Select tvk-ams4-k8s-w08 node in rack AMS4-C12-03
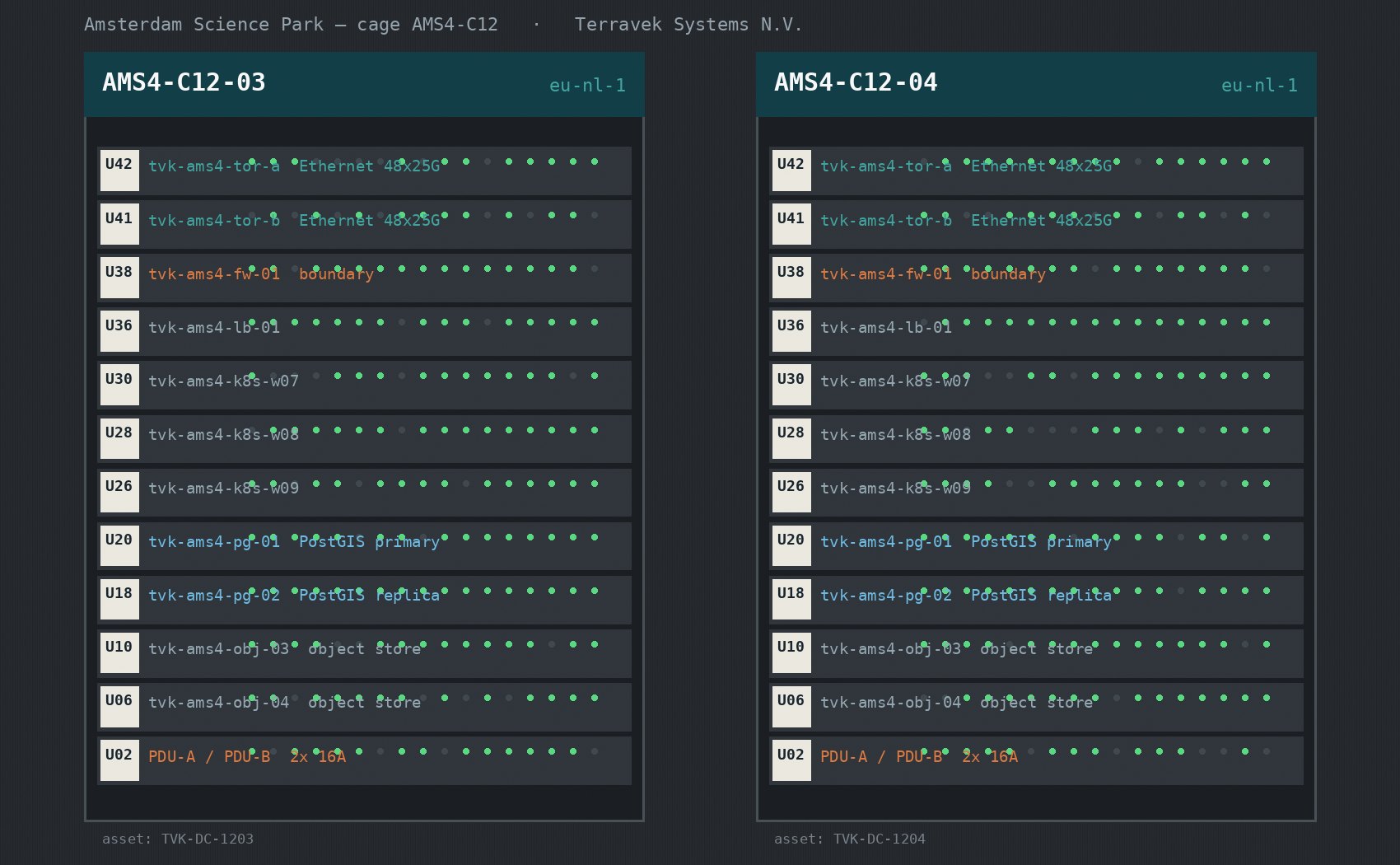Image resolution: width=1400 pixels, height=865 pixels. tap(223, 434)
